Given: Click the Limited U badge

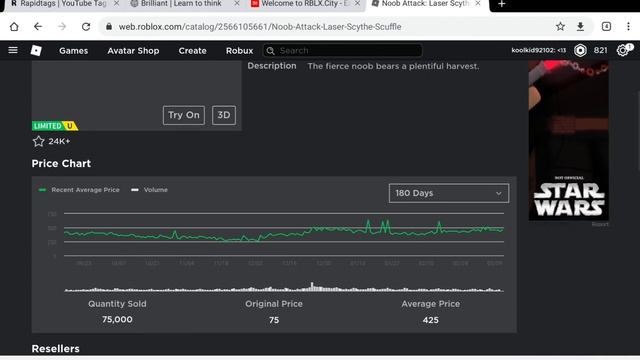Looking at the screenshot, I should [55, 126].
